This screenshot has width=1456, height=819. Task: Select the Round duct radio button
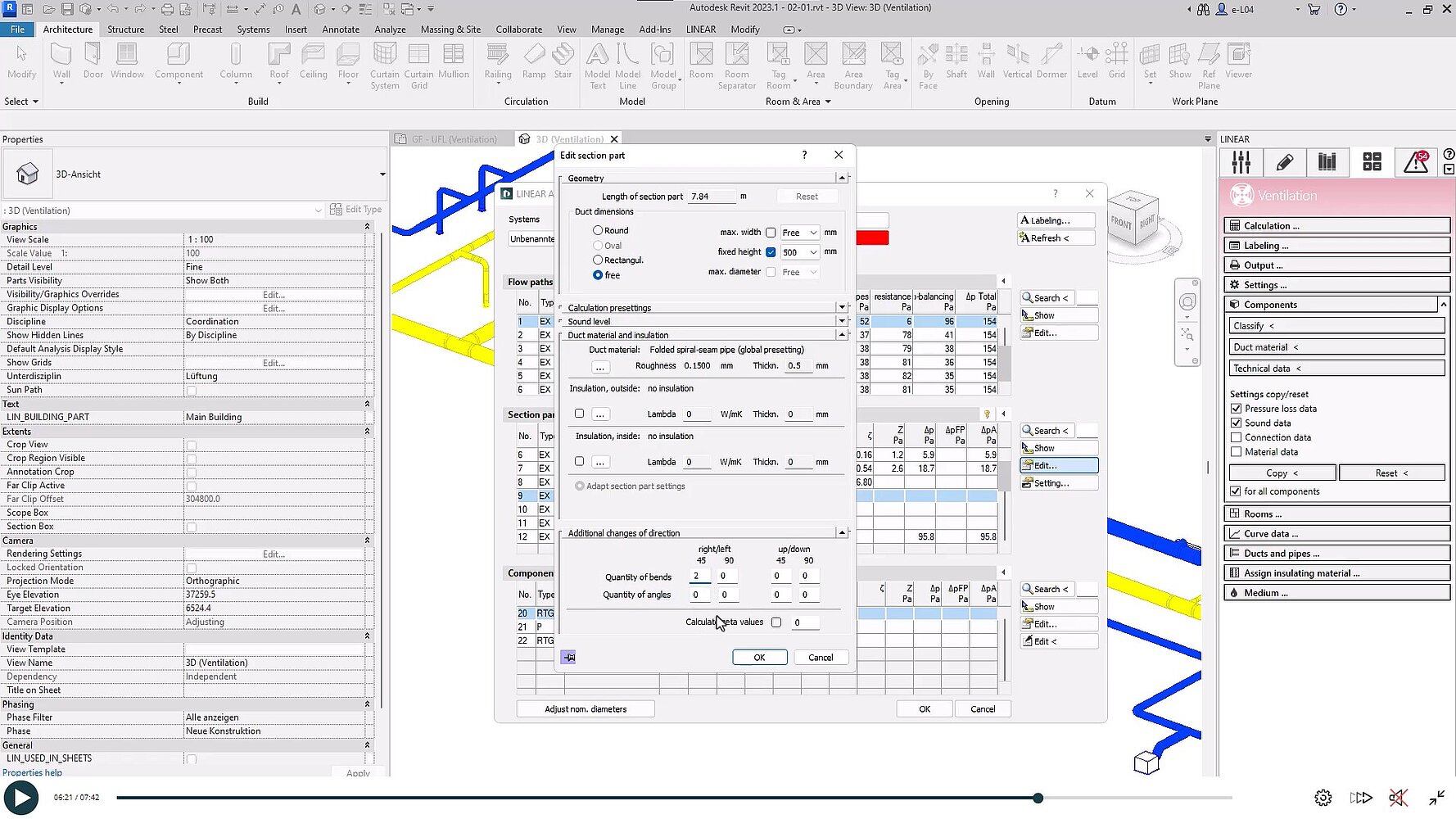(x=598, y=231)
